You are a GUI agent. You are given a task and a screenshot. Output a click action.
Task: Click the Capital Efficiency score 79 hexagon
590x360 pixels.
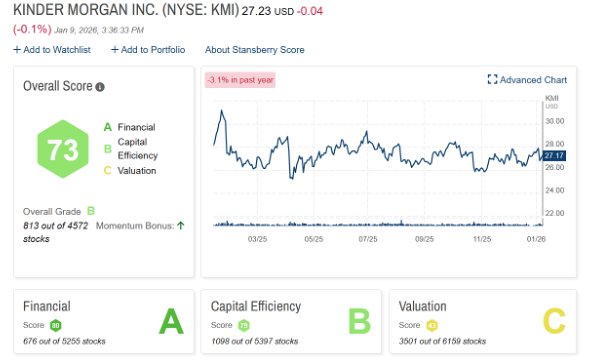click(244, 325)
